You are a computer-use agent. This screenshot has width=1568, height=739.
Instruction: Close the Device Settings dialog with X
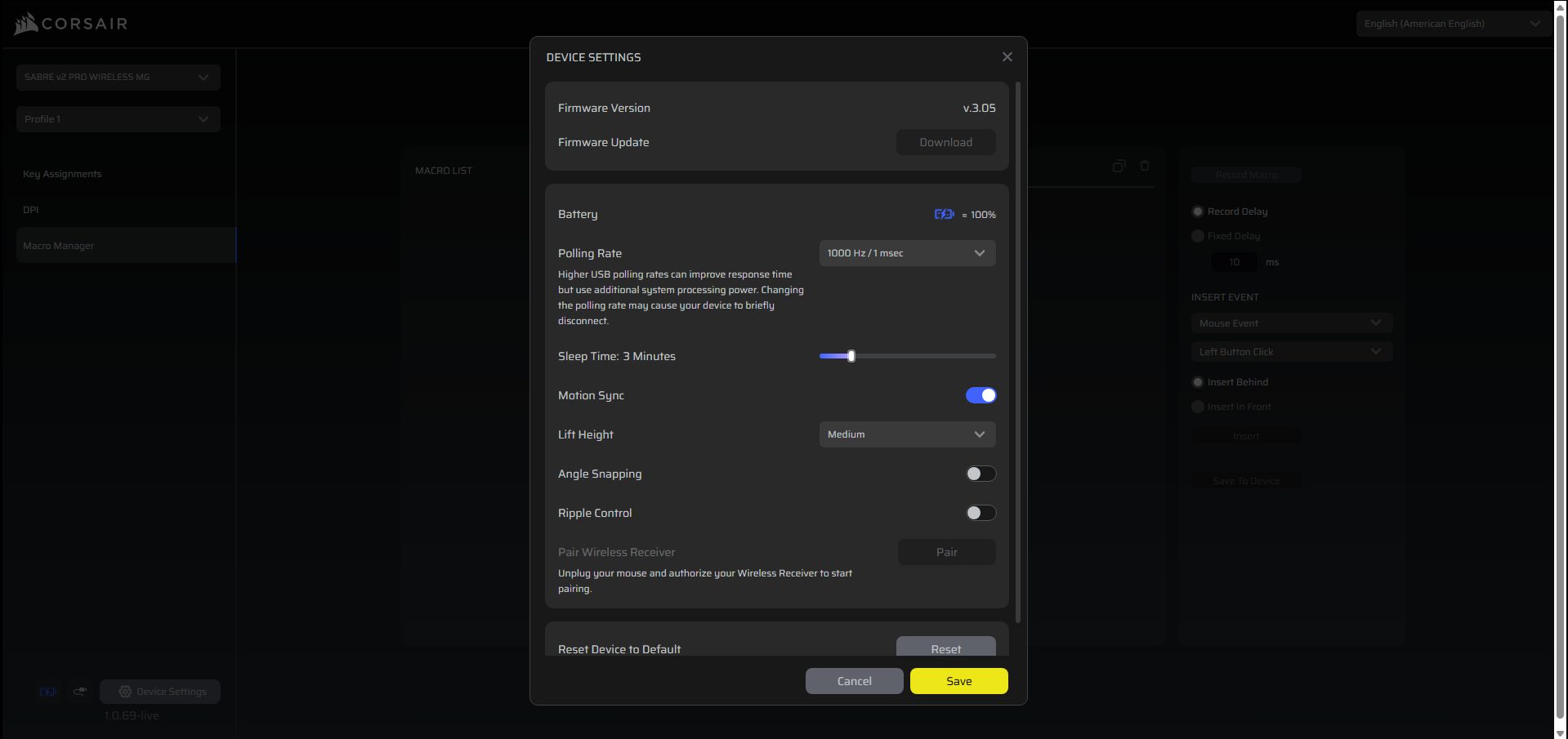point(1007,57)
